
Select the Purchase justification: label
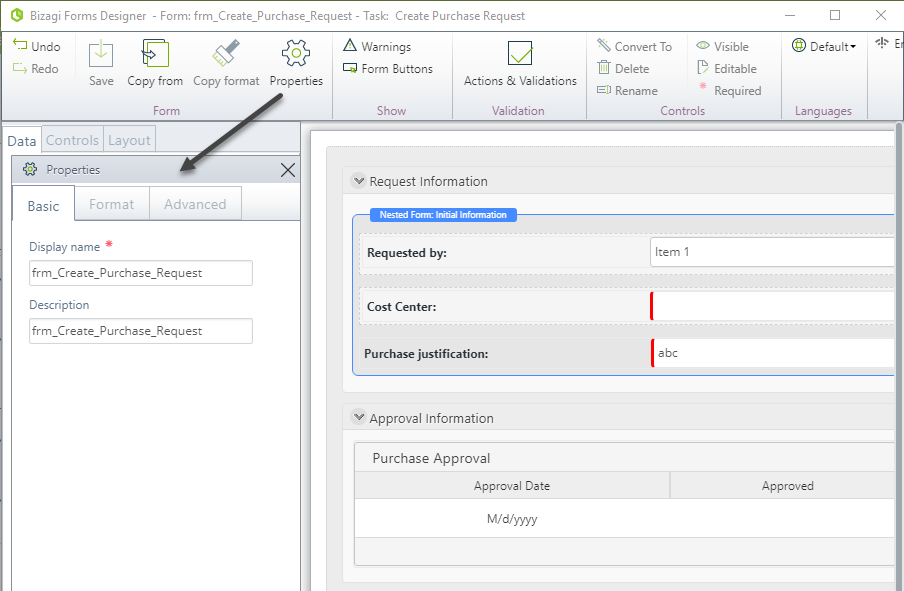click(426, 354)
